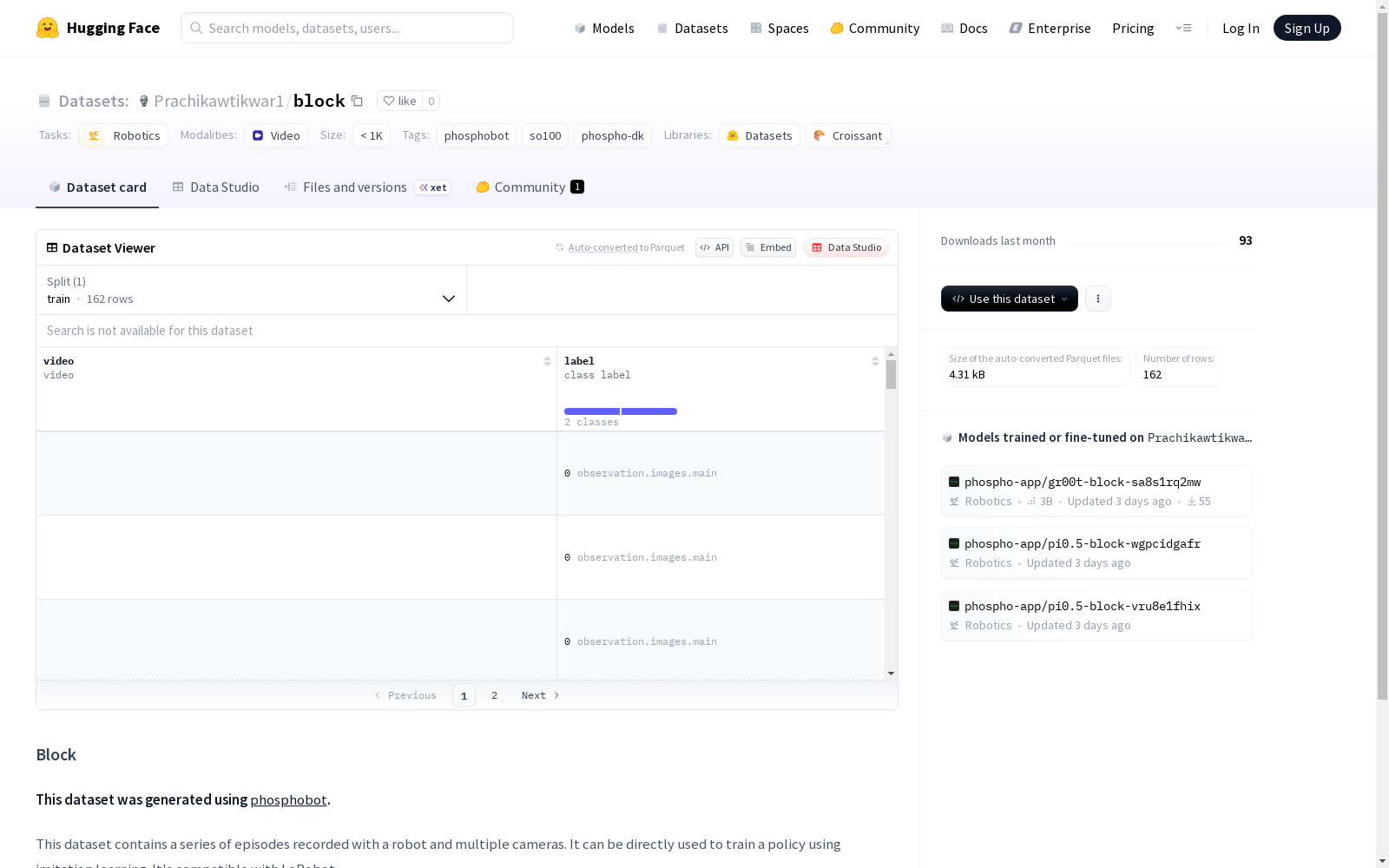Open Datasets in top navigation
1389x868 pixels.
coord(692,28)
